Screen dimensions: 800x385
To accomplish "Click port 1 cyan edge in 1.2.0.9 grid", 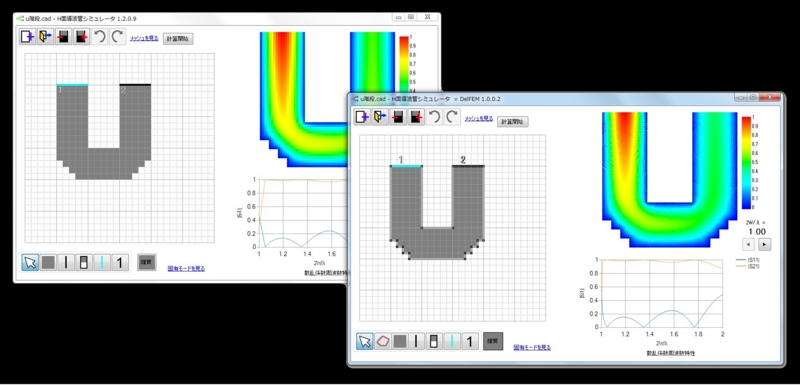I will coord(72,85).
